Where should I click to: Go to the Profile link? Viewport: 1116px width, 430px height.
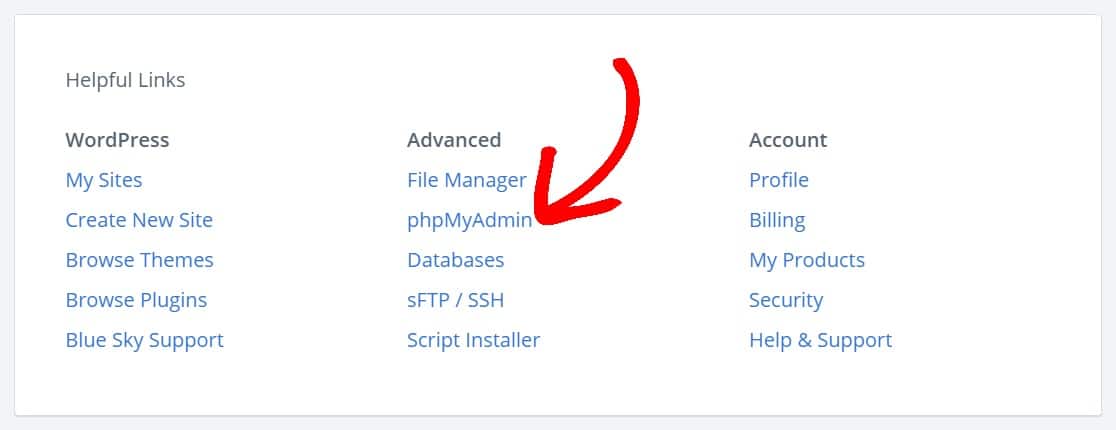778,180
